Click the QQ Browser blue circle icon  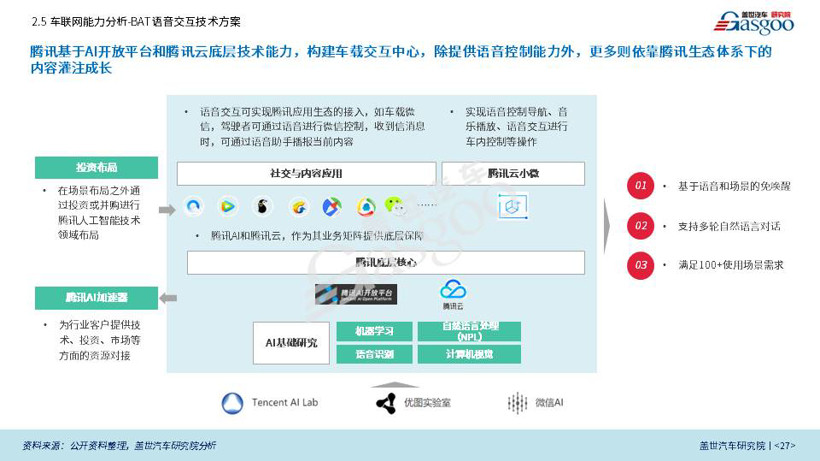193,206
